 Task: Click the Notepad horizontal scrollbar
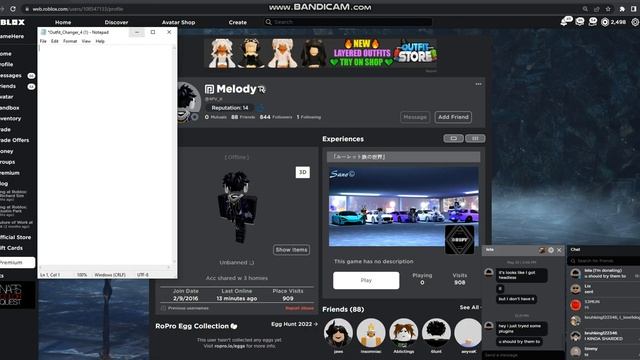point(105,268)
